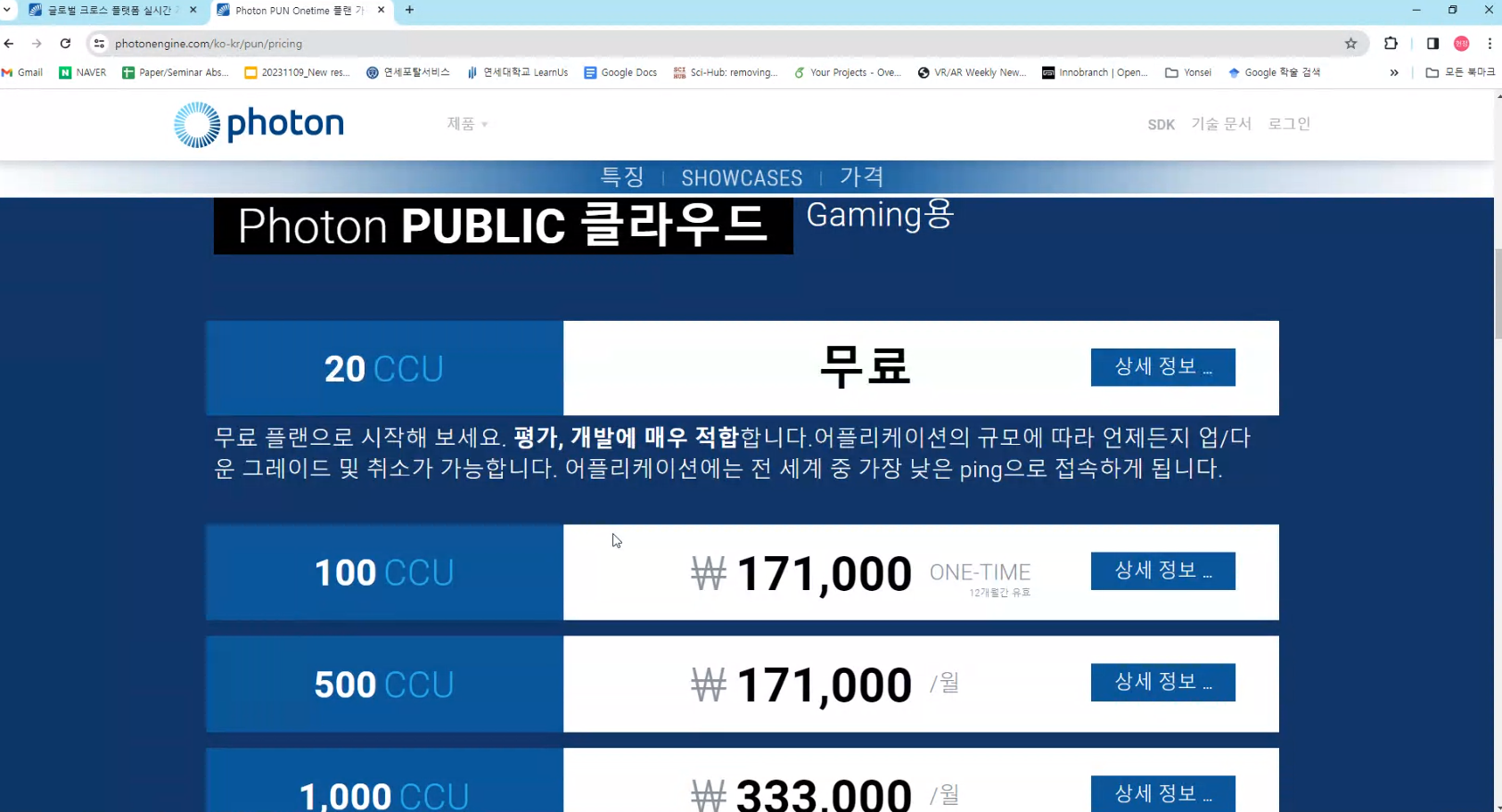1502x812 pixels.
Task: Open VR/AR Weekly News bookmark
Action: pyautogui.click(x=972, y=72)
